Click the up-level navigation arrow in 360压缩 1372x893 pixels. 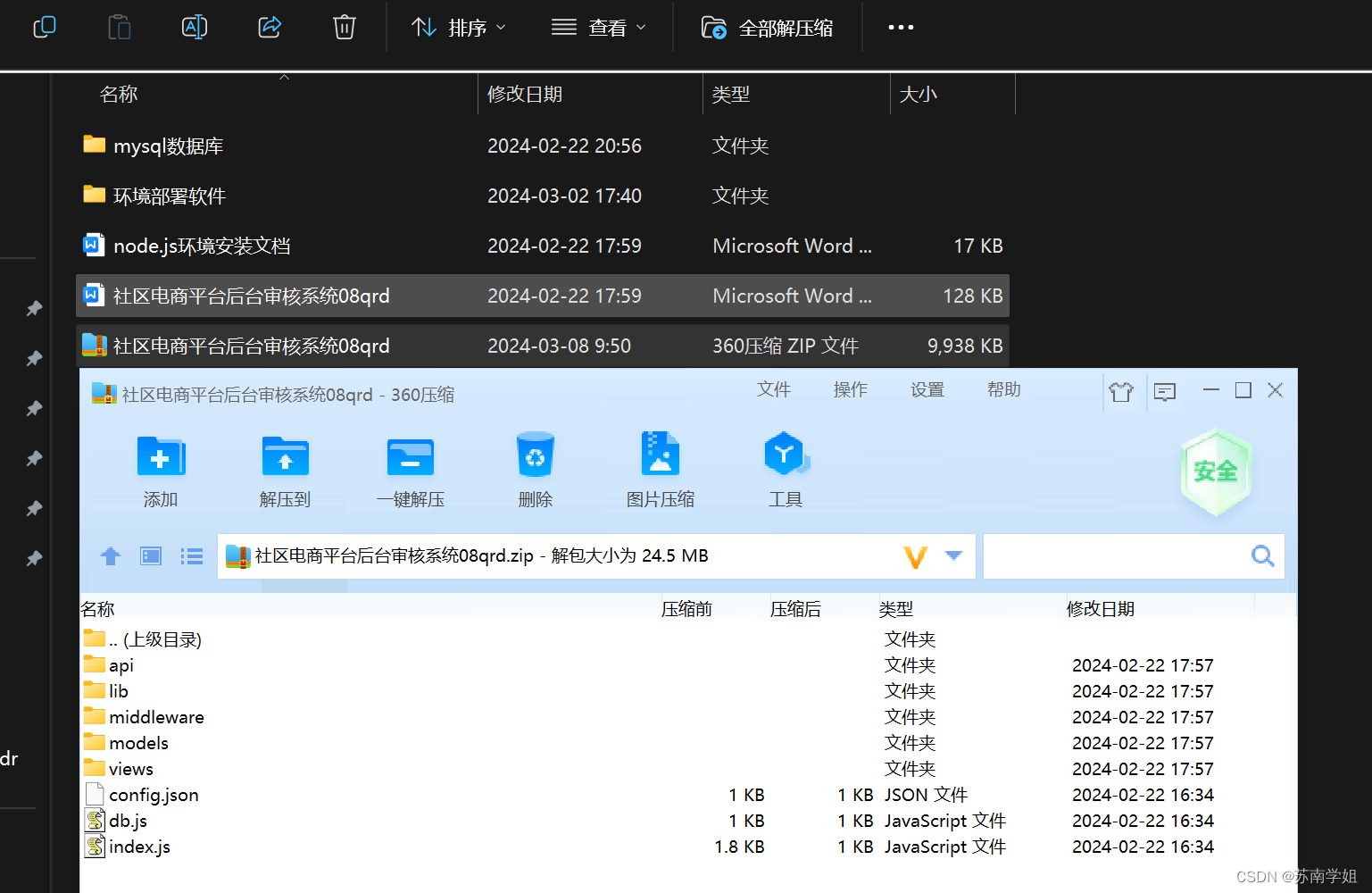click(x=110, y=555)
